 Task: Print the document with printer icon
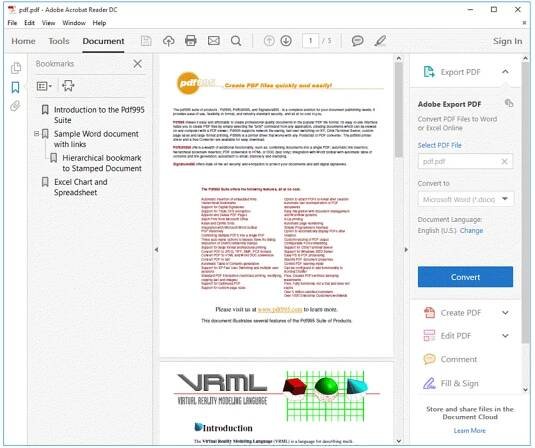coord(191,41)
